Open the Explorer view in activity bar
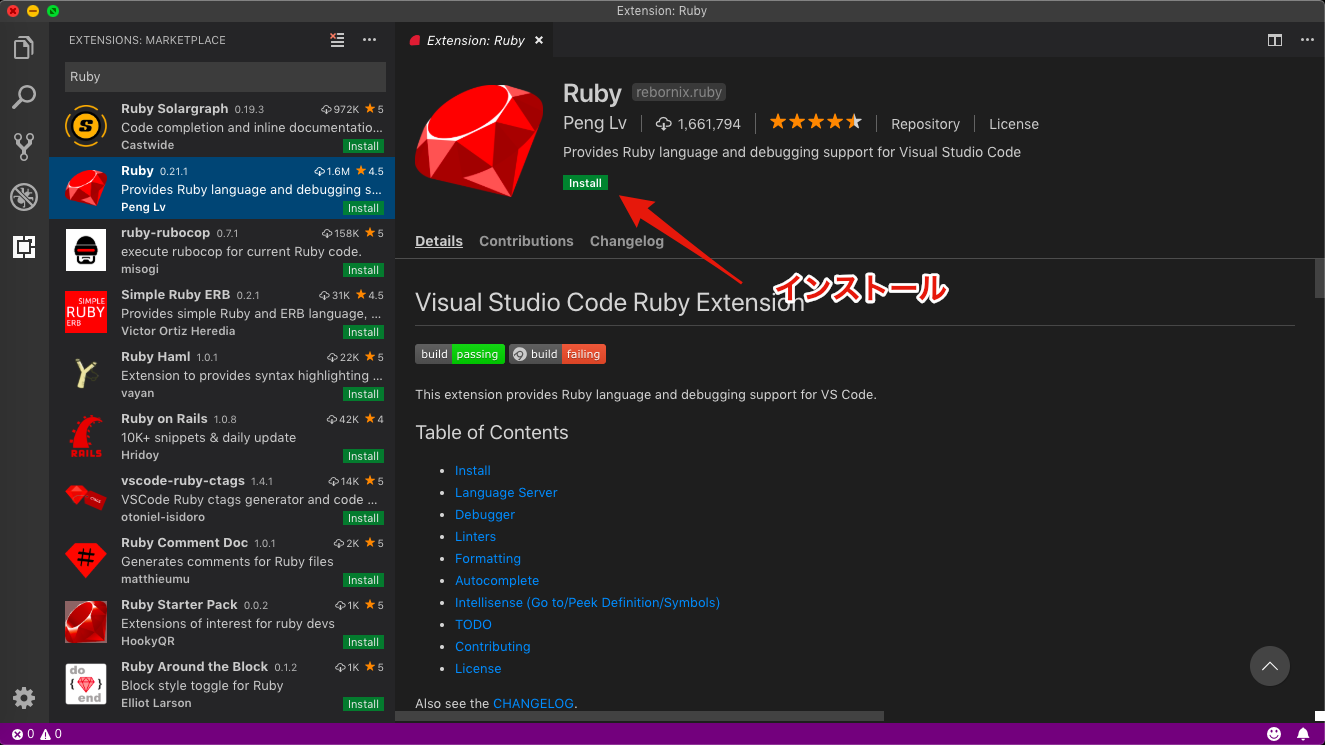This screenshot has width=1325, height=745. [24, 47]
